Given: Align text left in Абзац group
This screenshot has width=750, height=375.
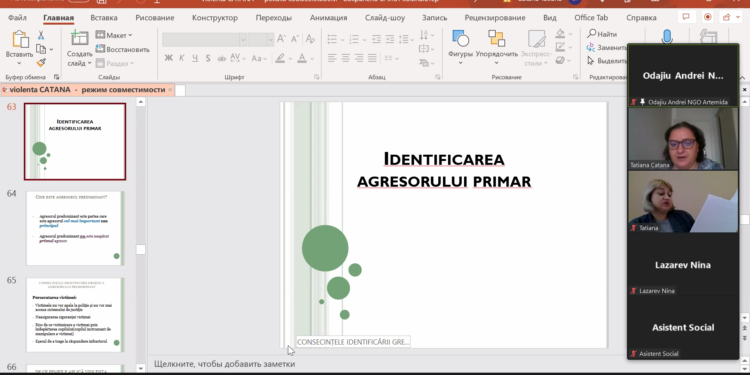Looking at the screenshot, I should coord(332,58).
